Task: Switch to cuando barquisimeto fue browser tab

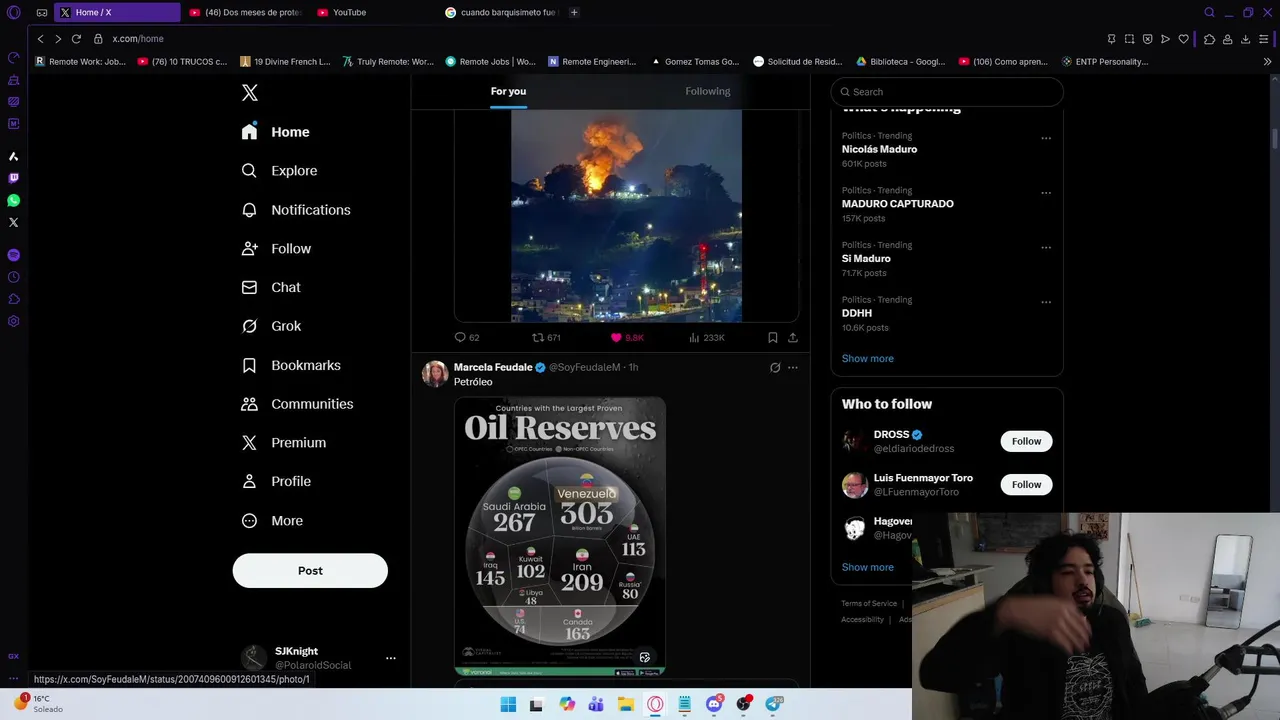Action: pyautogui.click(x=500, y=12)
